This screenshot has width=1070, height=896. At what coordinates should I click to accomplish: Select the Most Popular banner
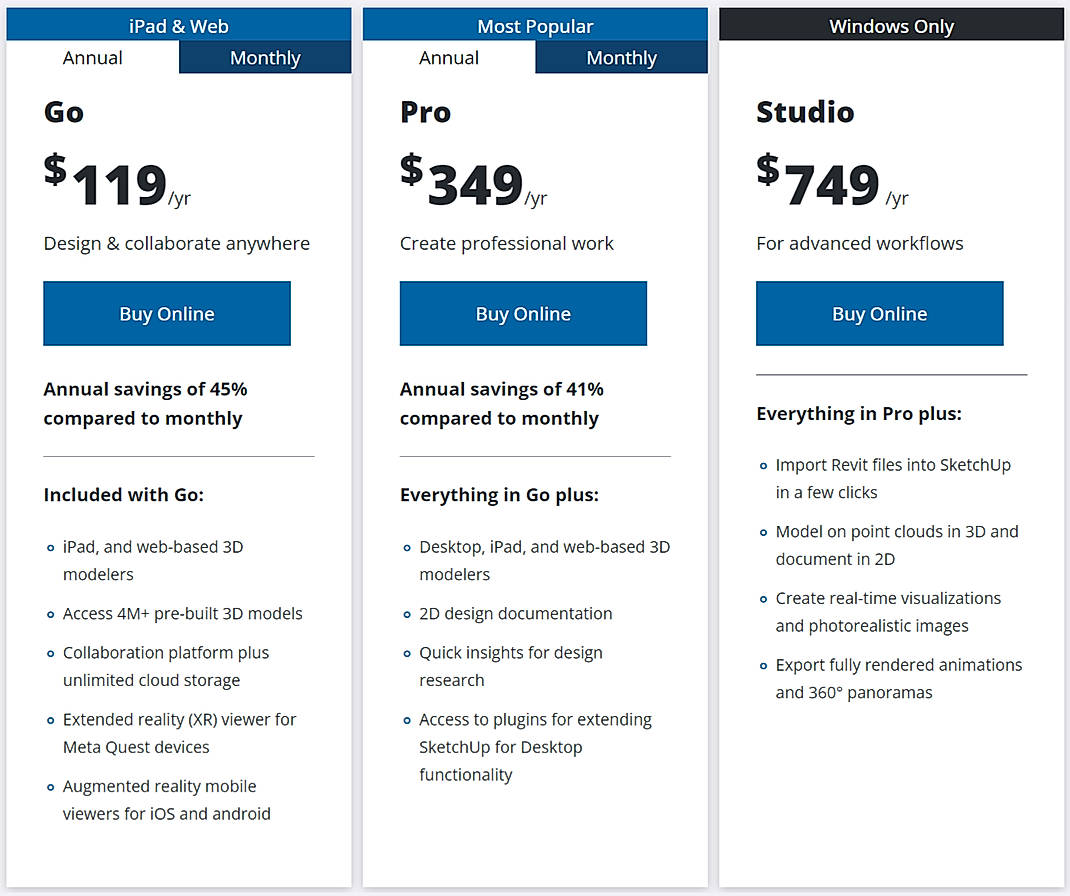pyautogui.click(x=535, y=25)
